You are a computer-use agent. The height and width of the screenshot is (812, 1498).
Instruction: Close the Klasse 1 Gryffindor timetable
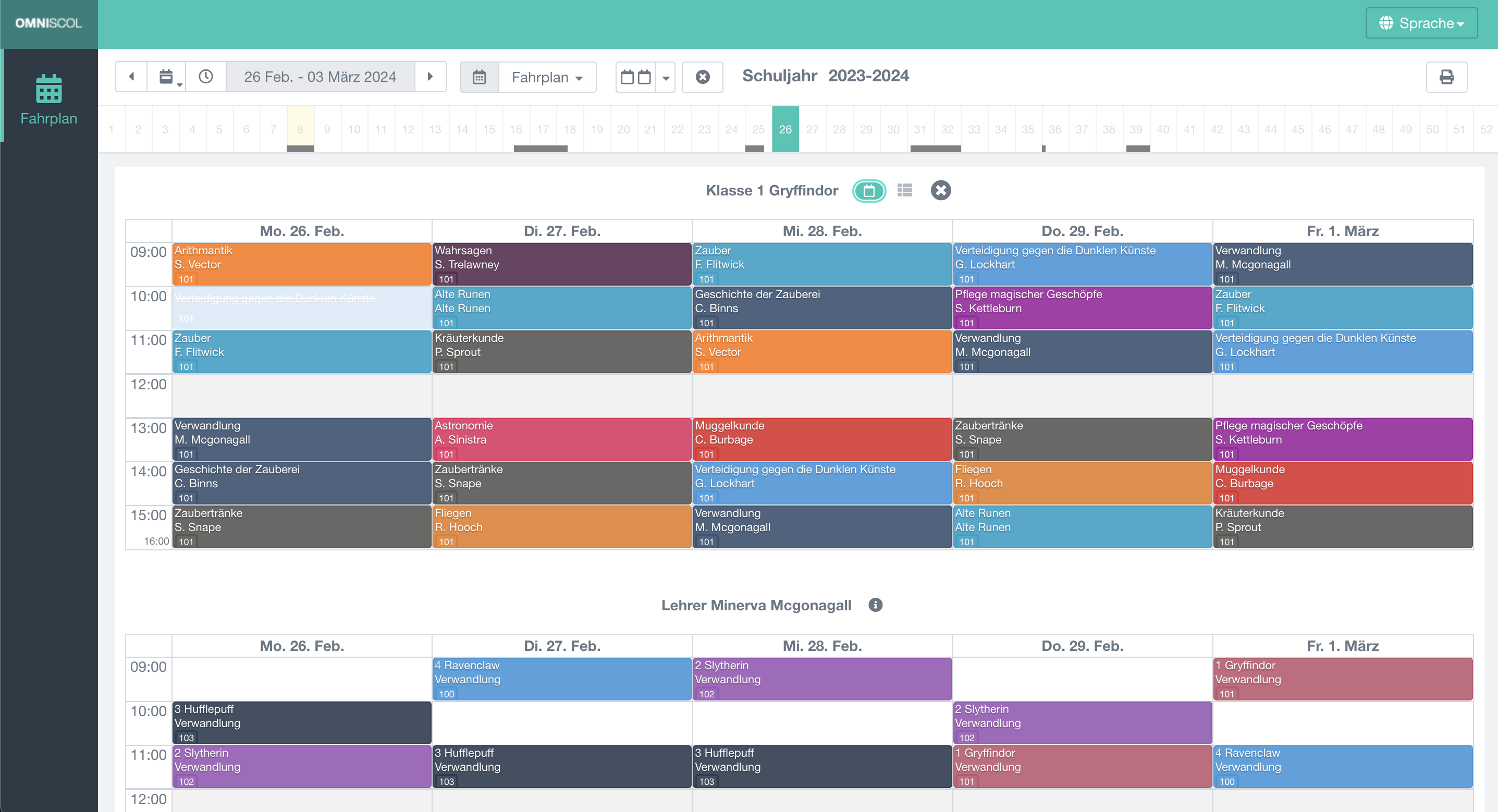pos(940,190)
